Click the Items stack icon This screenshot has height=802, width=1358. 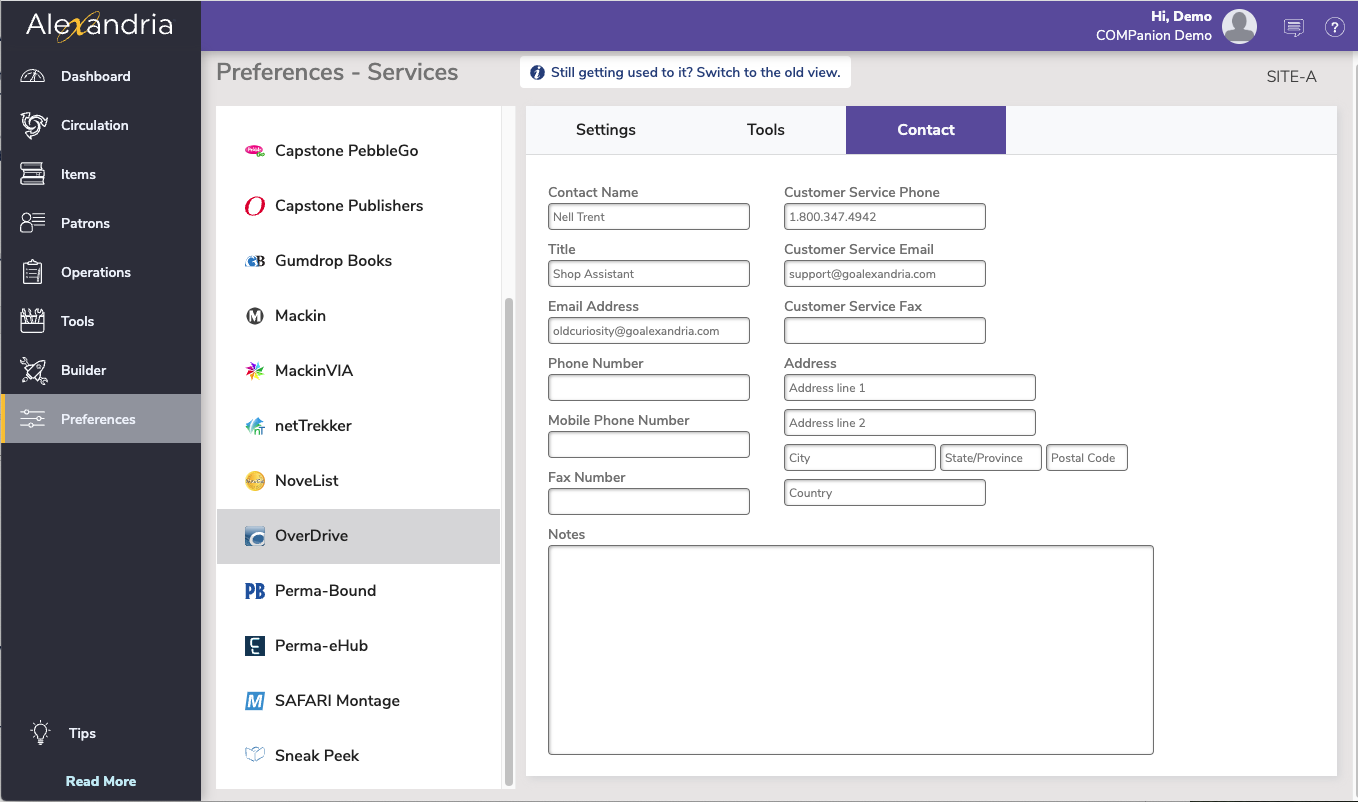coord(33,174)
